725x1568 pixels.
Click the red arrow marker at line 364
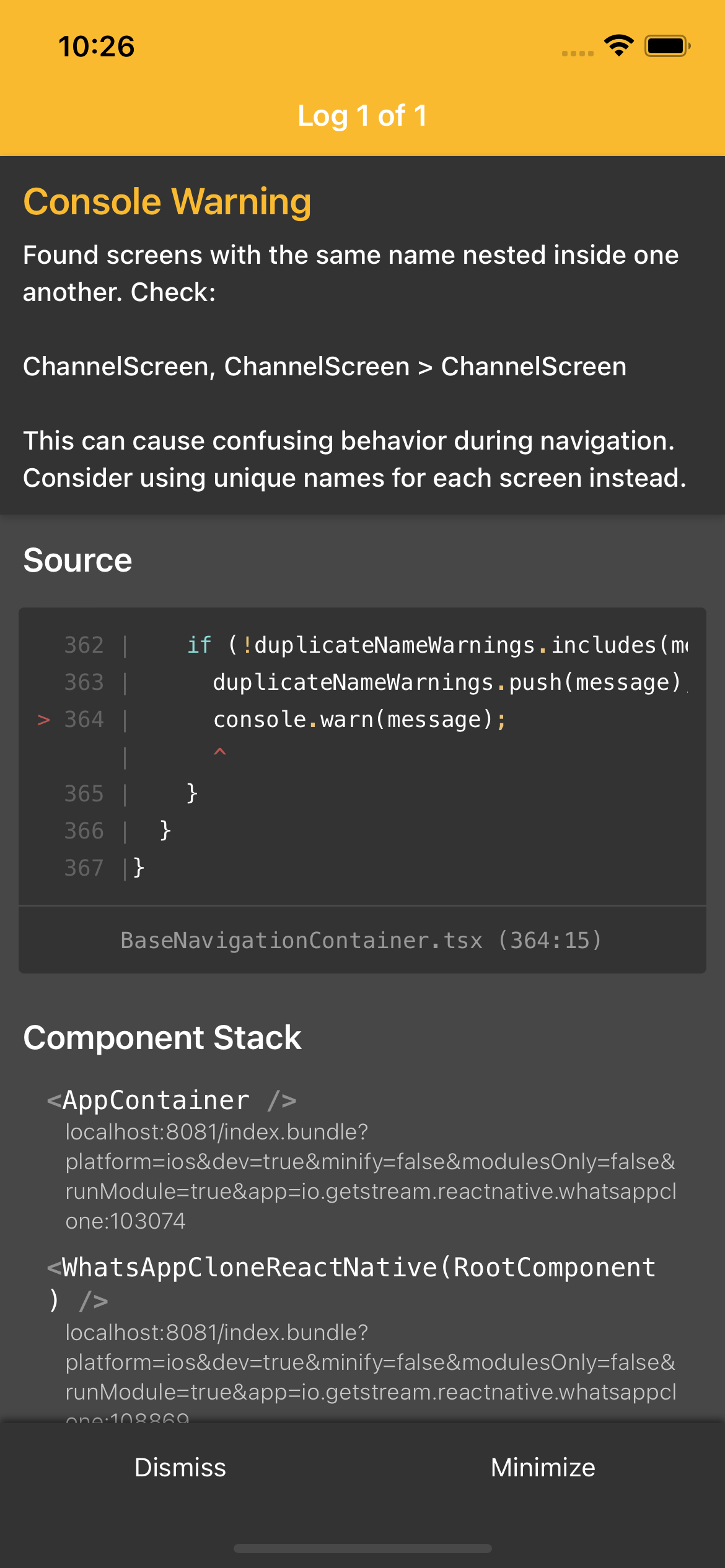tap(43, 720)
